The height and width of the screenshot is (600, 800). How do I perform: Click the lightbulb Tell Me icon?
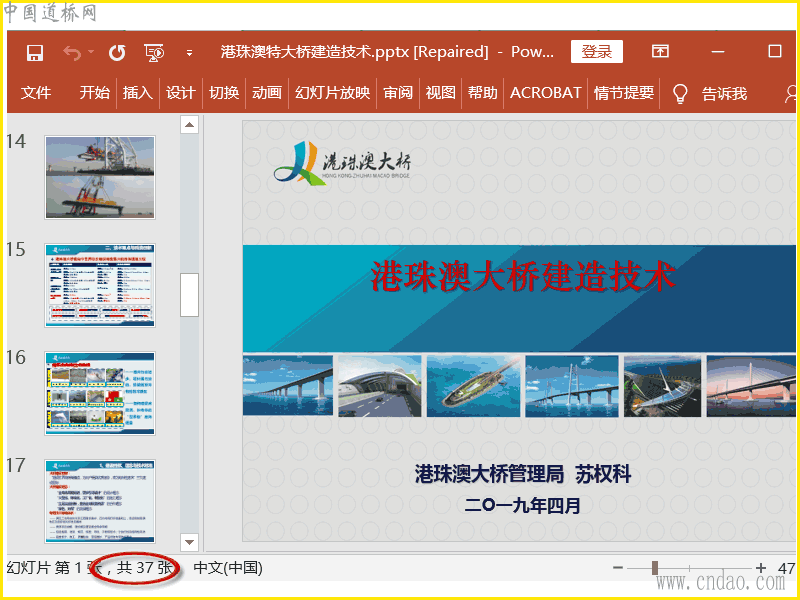(680, 94)
